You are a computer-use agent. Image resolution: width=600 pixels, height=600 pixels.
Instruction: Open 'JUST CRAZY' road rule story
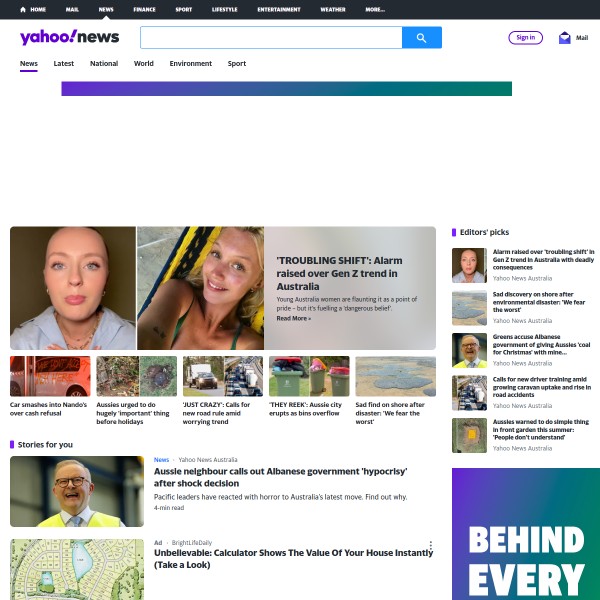[x=216, y=413]
